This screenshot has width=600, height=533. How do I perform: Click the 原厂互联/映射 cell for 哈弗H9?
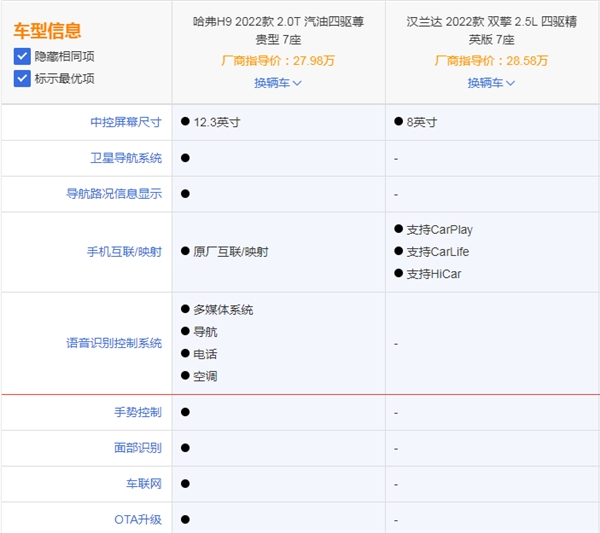[x=230, y=252]
